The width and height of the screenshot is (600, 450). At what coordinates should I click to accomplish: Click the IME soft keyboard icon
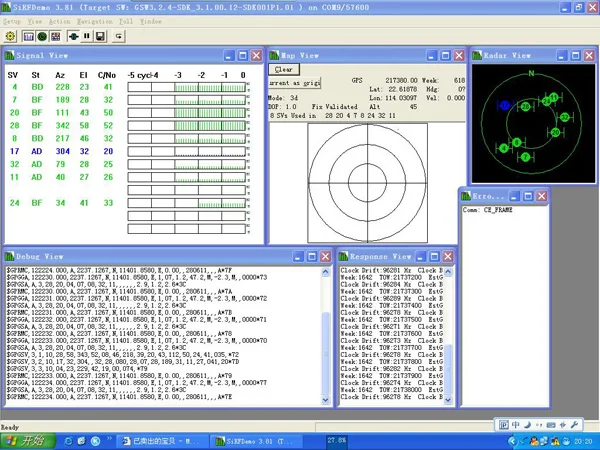click(551, 424)
